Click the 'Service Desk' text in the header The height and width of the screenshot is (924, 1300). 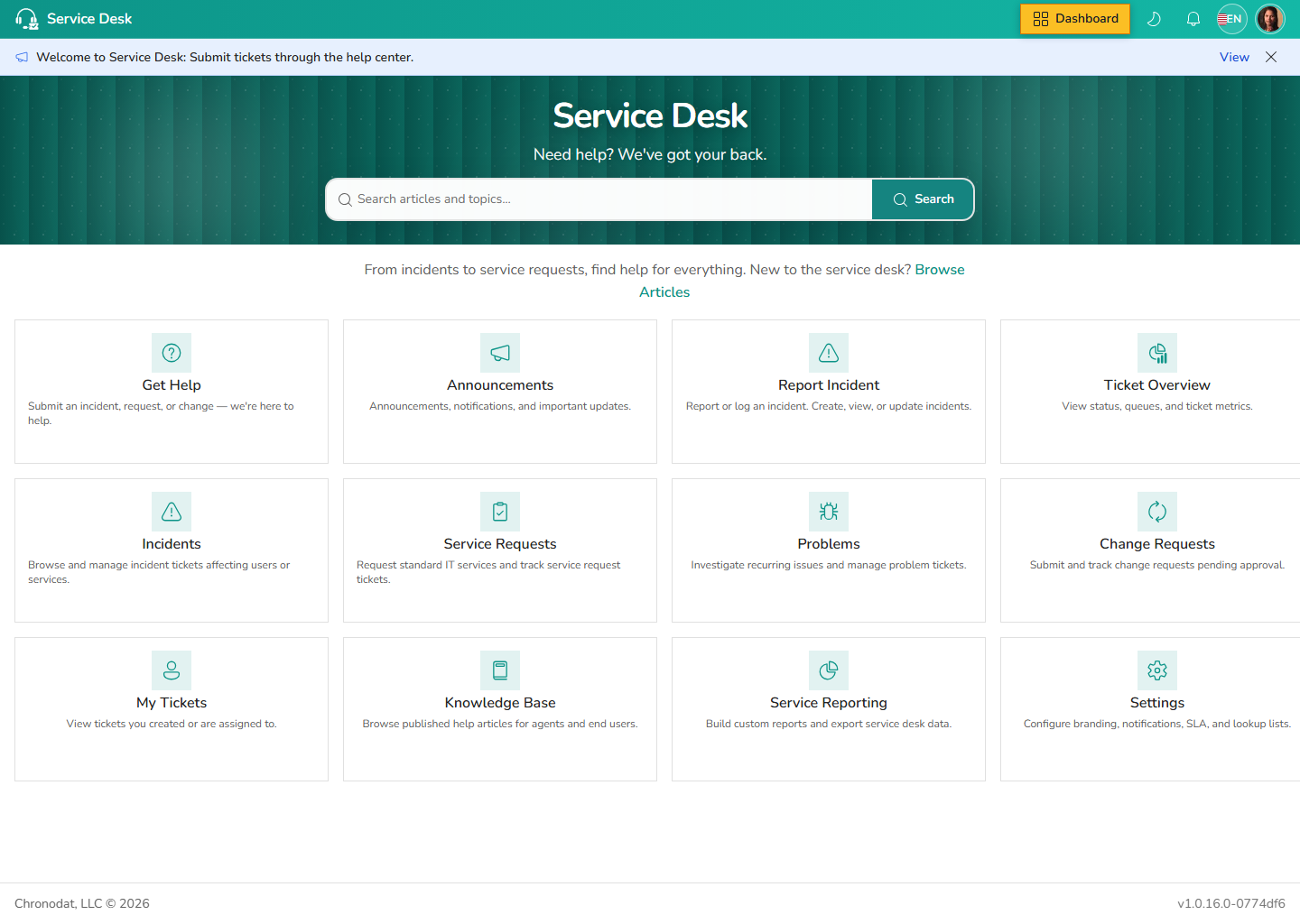click(89, 19)
